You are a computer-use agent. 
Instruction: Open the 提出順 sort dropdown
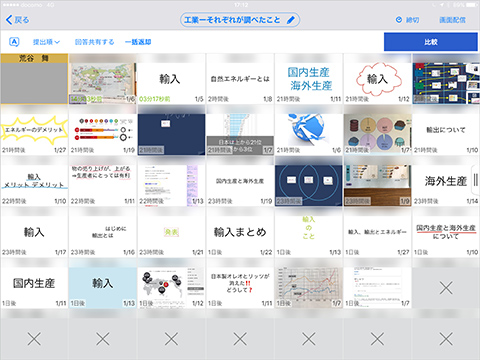click(x=46, y=42)
